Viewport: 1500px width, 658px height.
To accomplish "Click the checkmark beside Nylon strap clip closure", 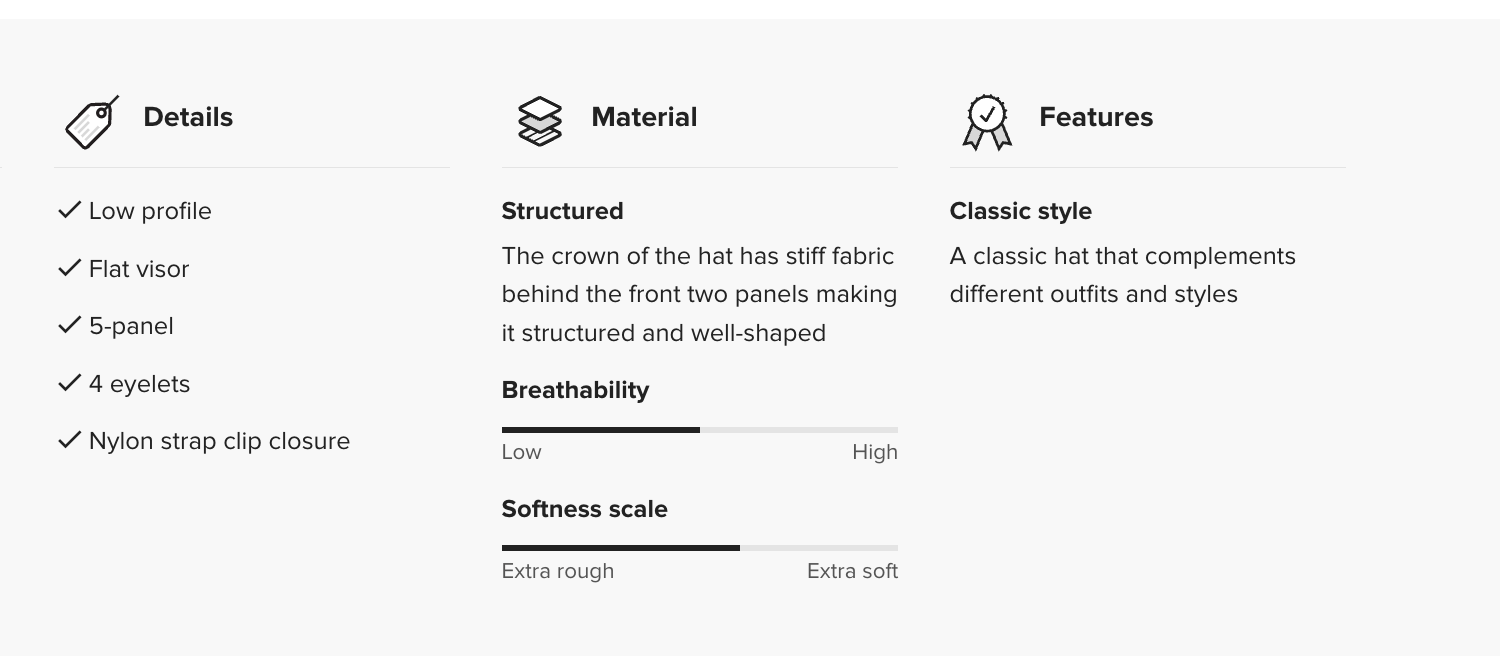I will [69, 440].
